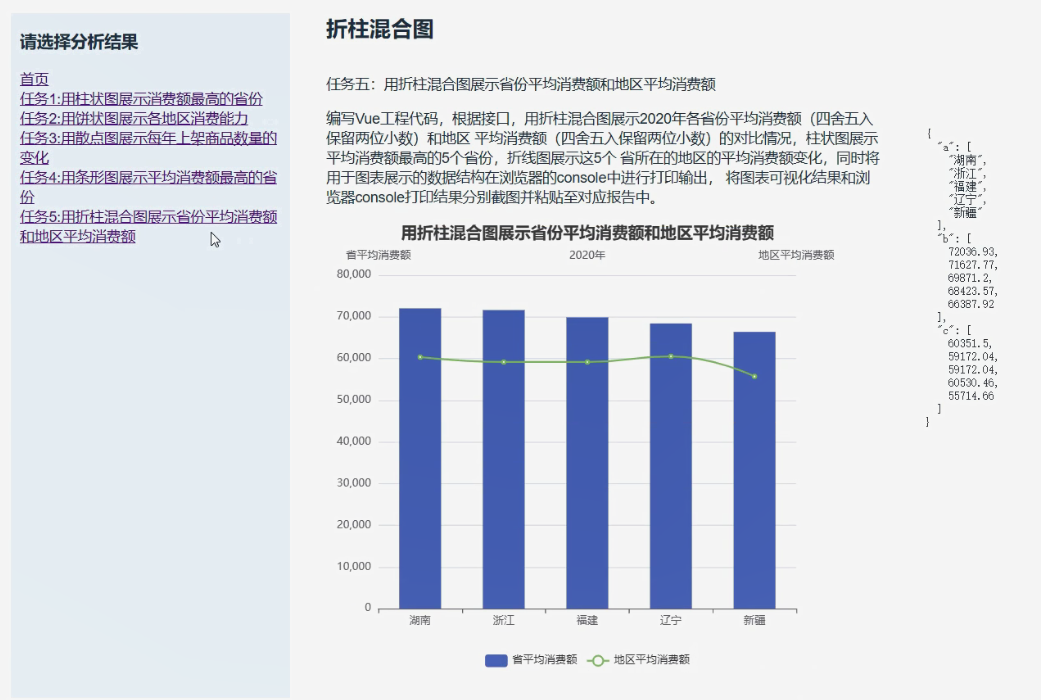The width and height of the screenshot is (1041, 700).
Task: Toggle 地区平均消费额 legend line icon
Action: click(x=597, y=660)
